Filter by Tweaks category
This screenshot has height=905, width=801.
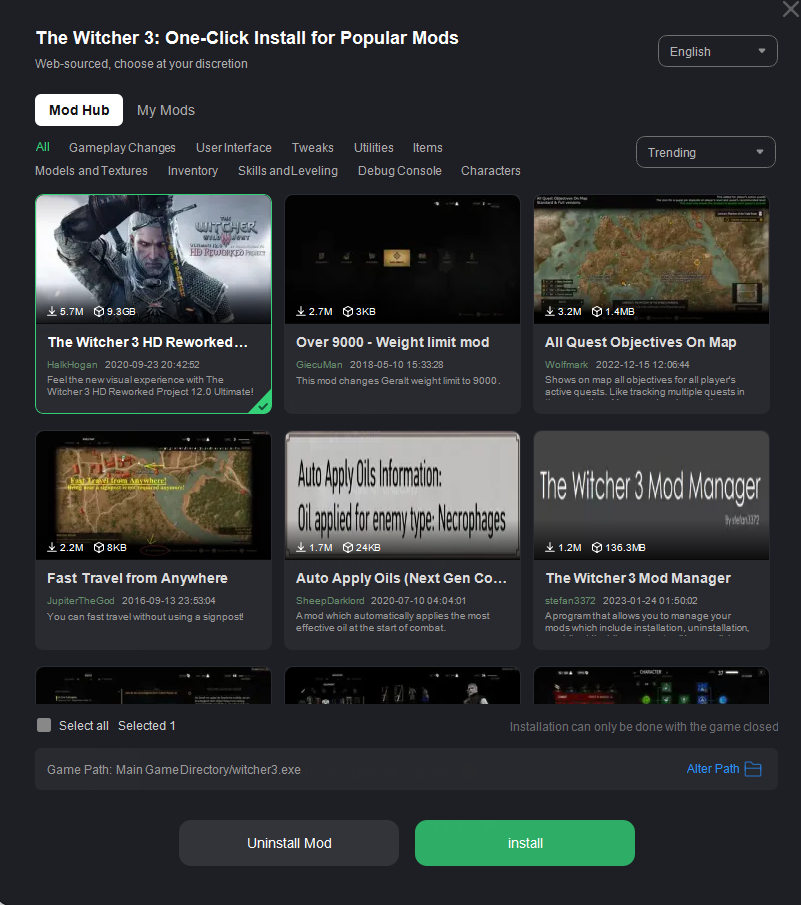point(313,148)
